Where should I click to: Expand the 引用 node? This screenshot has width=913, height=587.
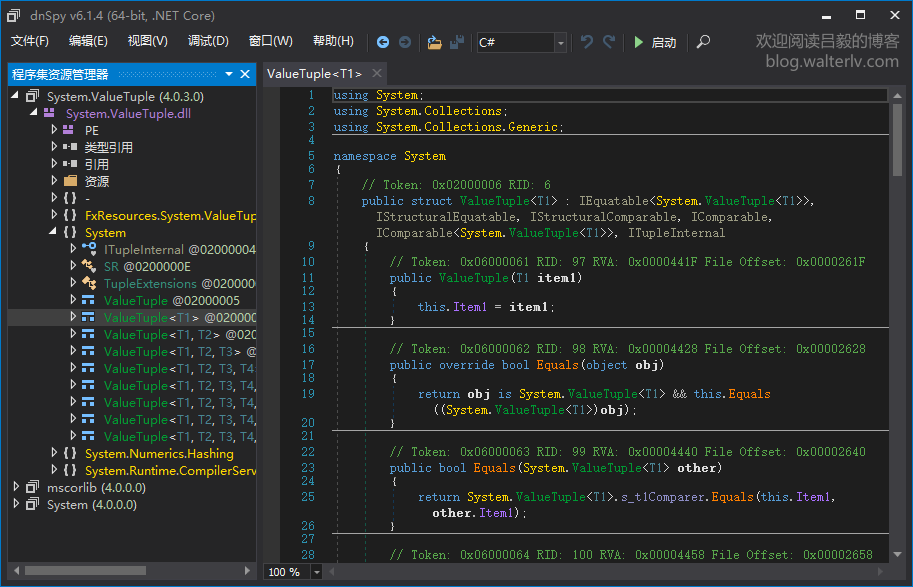(x=54, y=163)
